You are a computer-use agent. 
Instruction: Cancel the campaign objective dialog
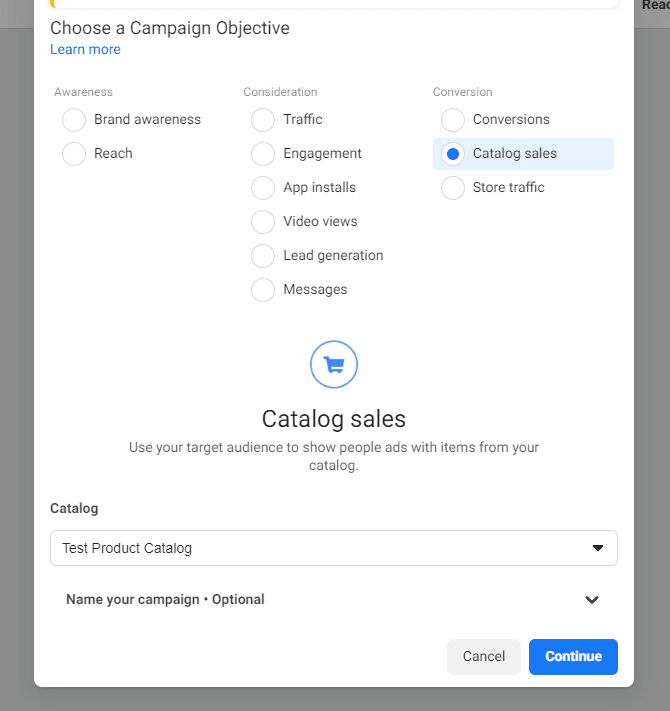click(484, 657)
